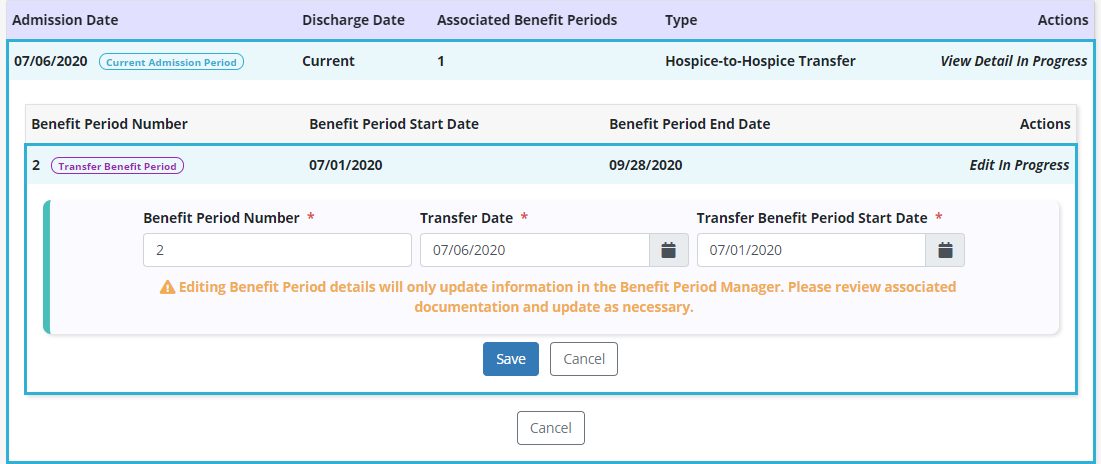The width and height of the screenshot is (1101, 464).
Task: Select the Hospice-to-Hospice Transfer type cell
Action: 760,61
